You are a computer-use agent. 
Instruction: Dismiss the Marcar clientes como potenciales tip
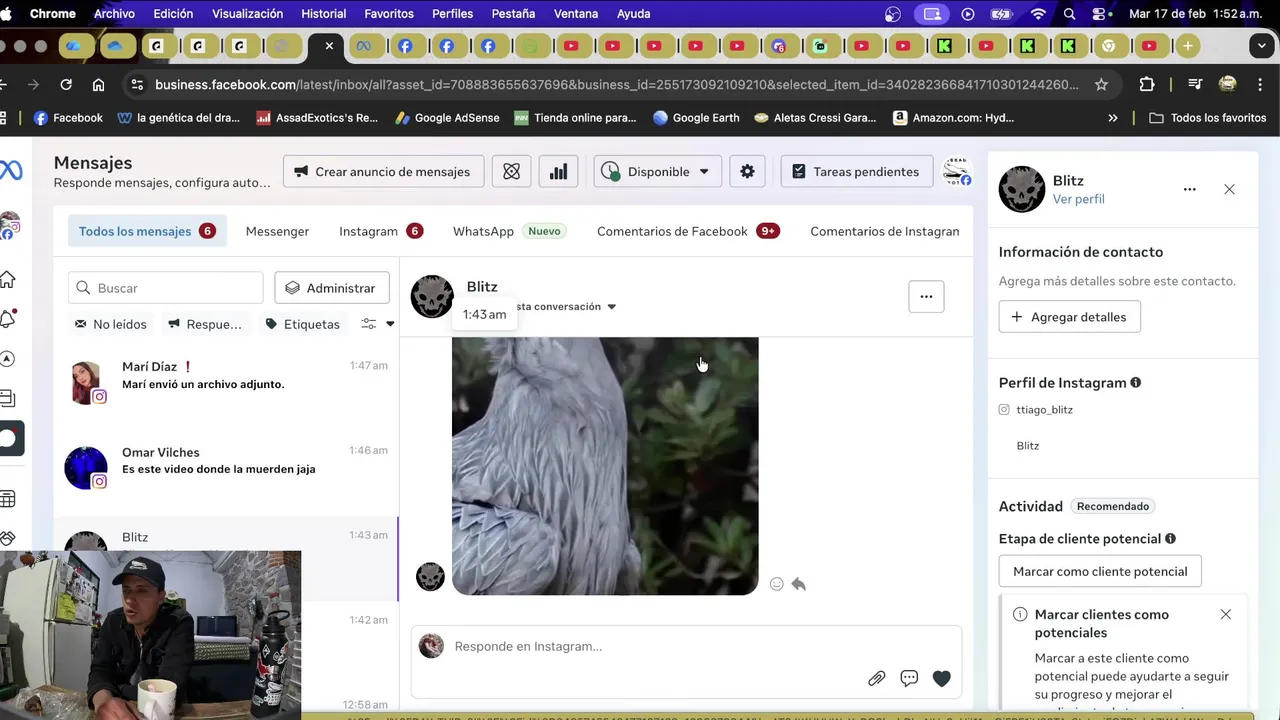pos(1225,614)
